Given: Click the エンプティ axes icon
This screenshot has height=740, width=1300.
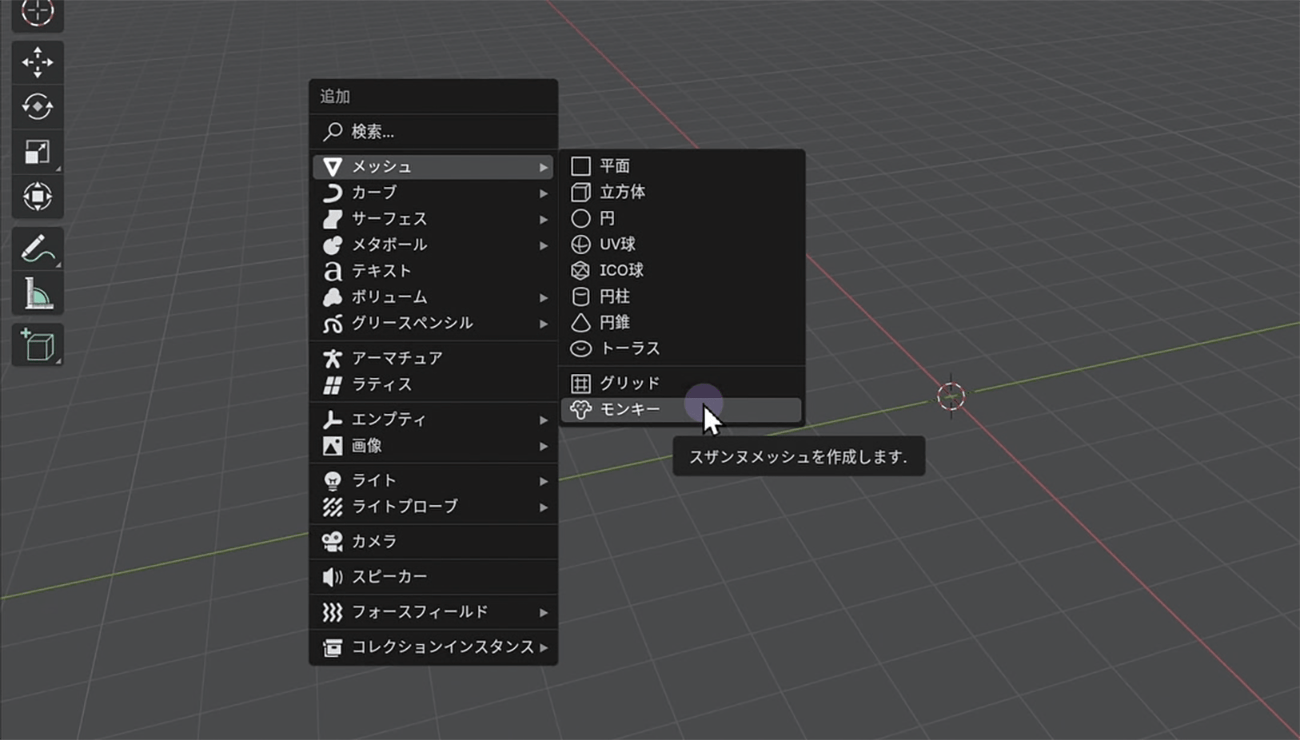Looking at the screenshot, I should coord(333,420).
